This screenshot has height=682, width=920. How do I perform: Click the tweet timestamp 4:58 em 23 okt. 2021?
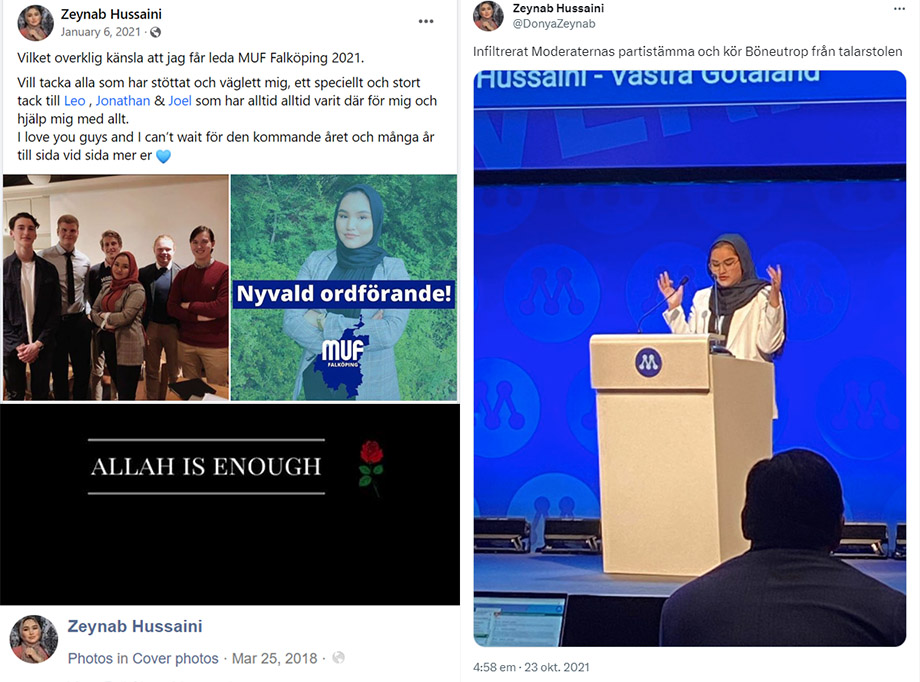(531, 667)
